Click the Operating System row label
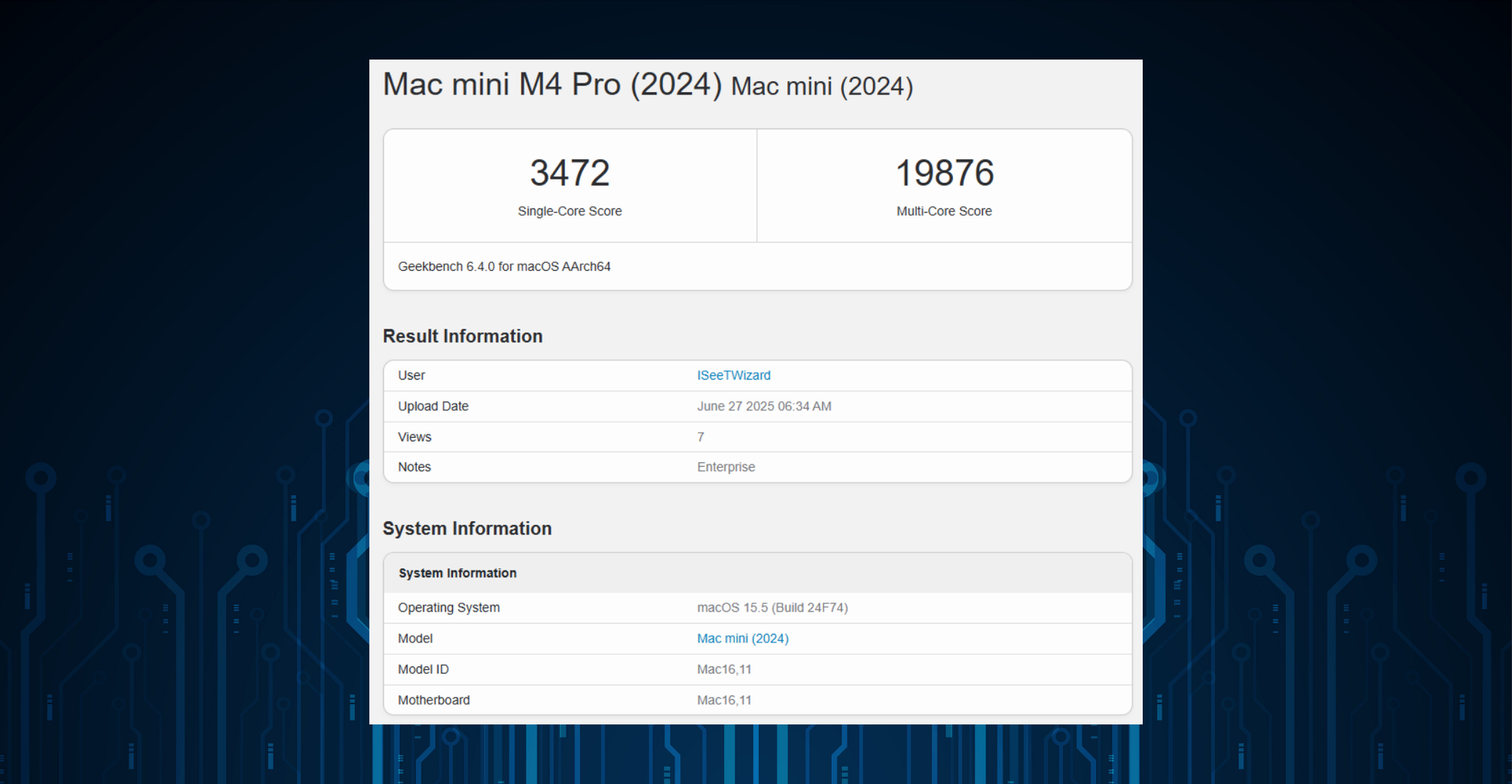This screenshot has height=784, width=1512. [448, 608]
